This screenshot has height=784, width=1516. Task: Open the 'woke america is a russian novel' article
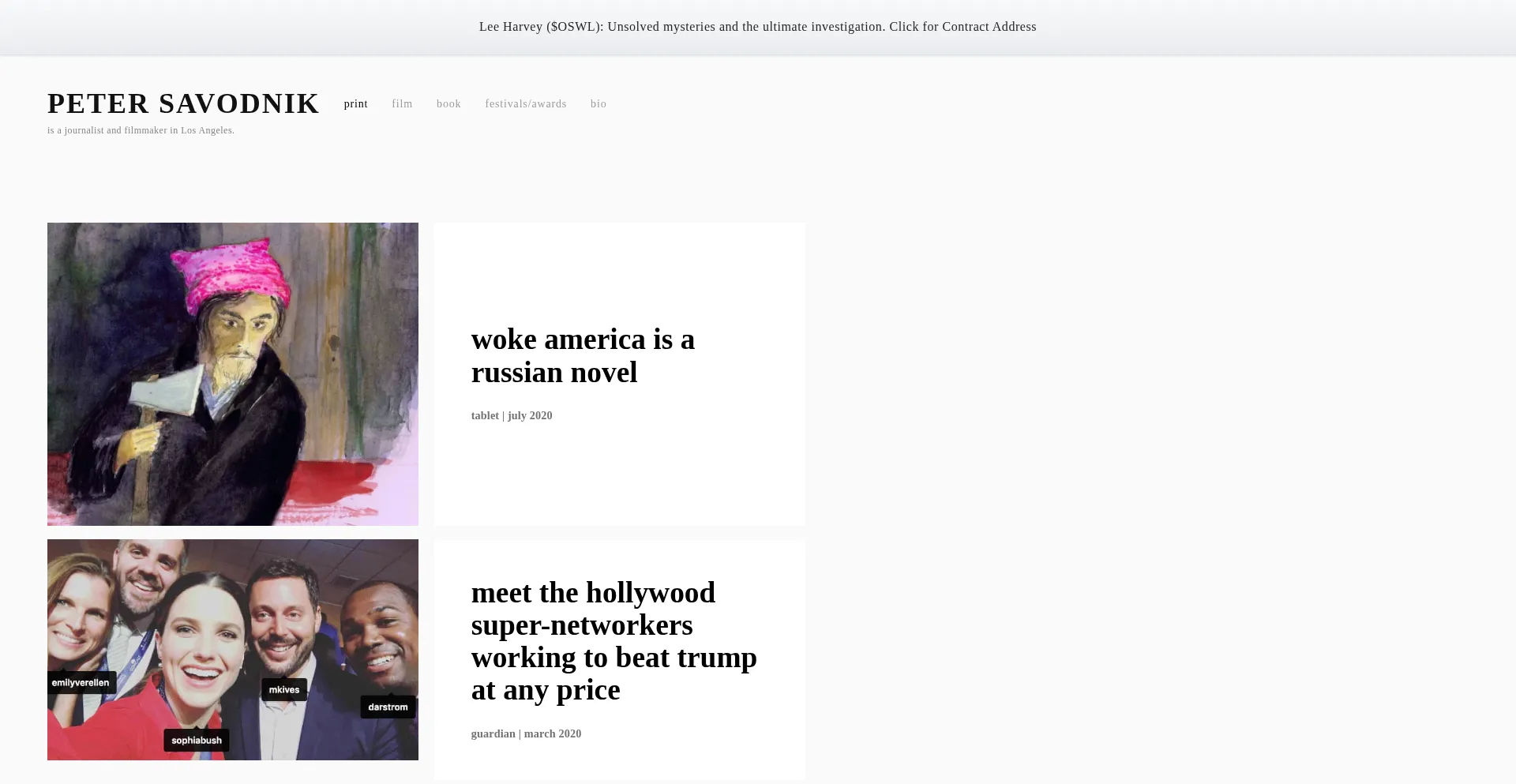tap(583, 356)
